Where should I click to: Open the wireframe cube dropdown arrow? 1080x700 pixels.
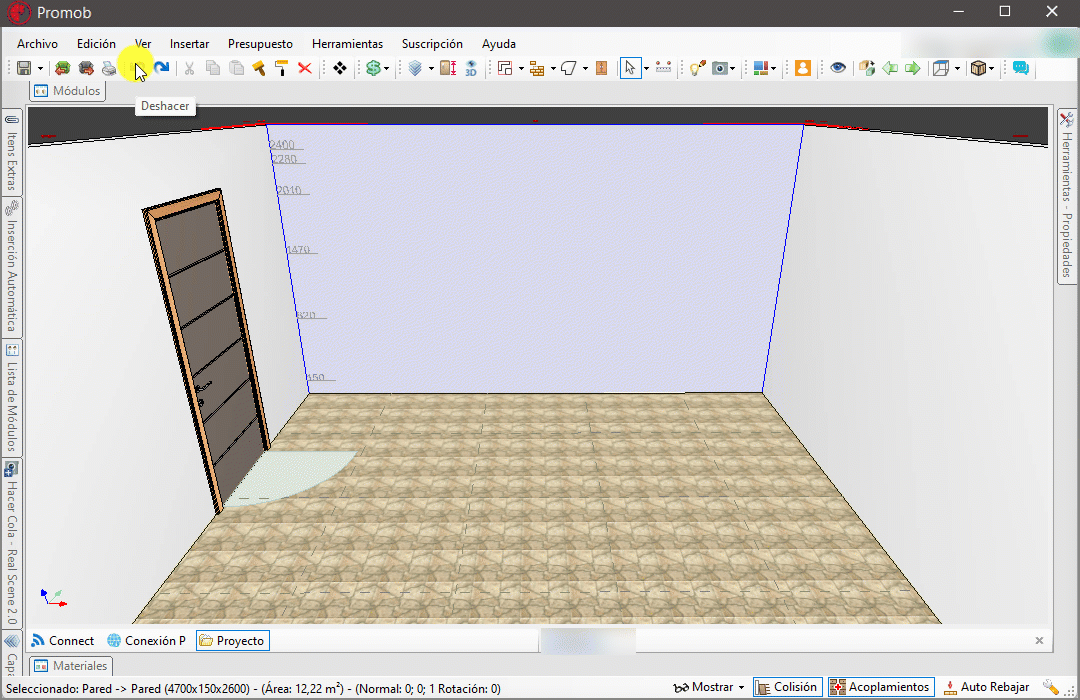pos(957,68)
